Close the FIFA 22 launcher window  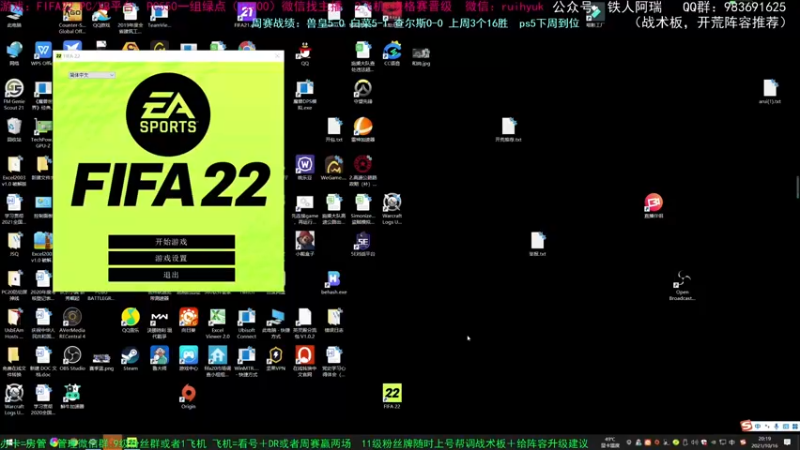coord(278,56)
